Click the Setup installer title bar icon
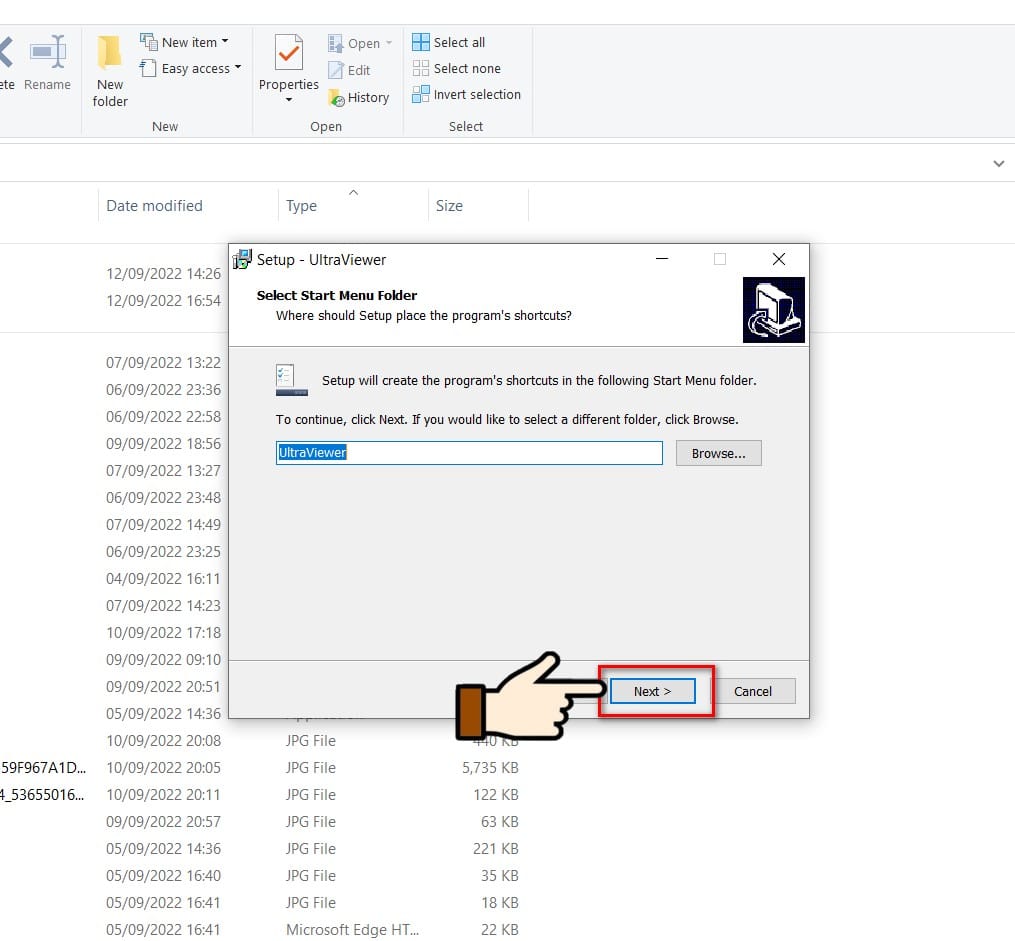The height and width of the screenshot is (941, 1015). pos(242,260)
